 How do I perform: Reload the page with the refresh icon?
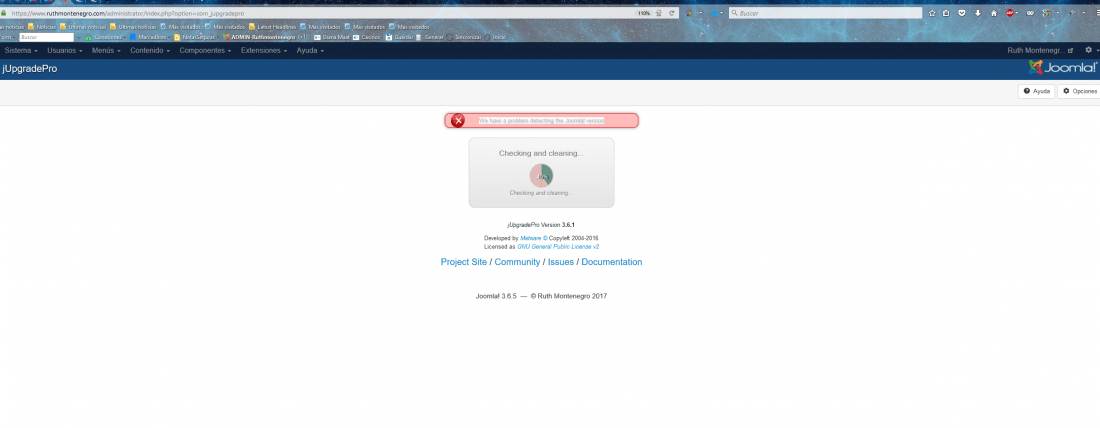[x=671, y=13]
